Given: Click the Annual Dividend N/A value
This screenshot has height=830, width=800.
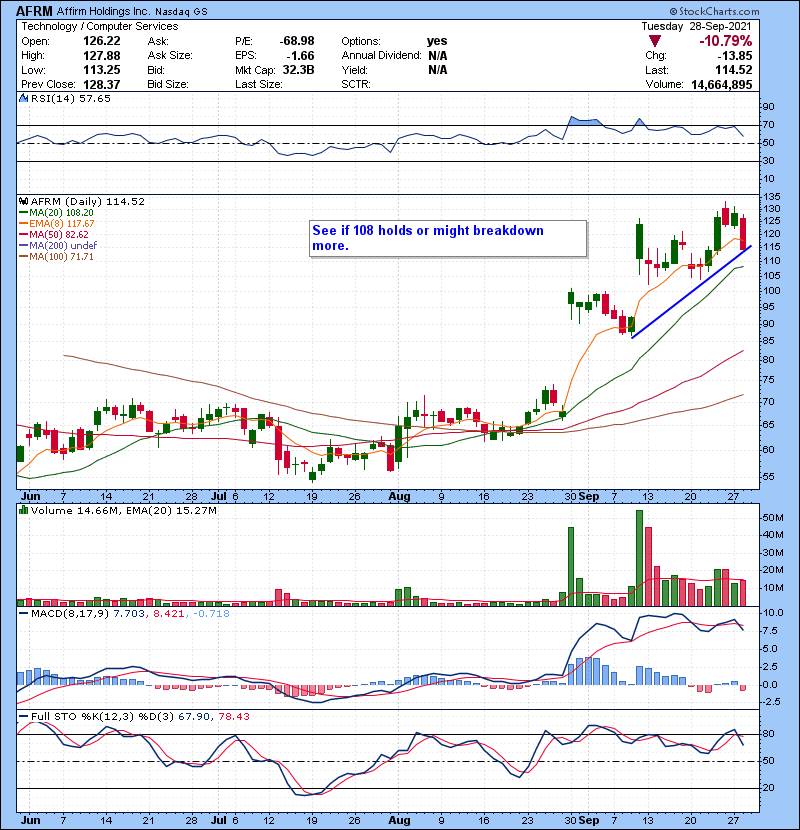Looking at the screenshot, I should [437, 56].
